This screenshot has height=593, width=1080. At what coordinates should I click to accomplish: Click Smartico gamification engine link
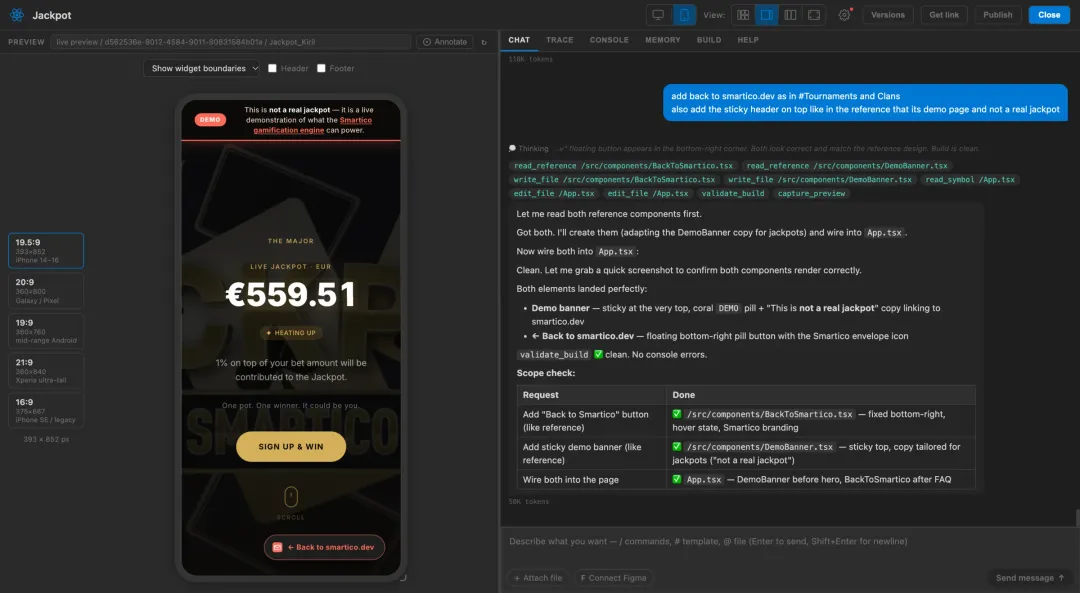(x=312, y=125)
